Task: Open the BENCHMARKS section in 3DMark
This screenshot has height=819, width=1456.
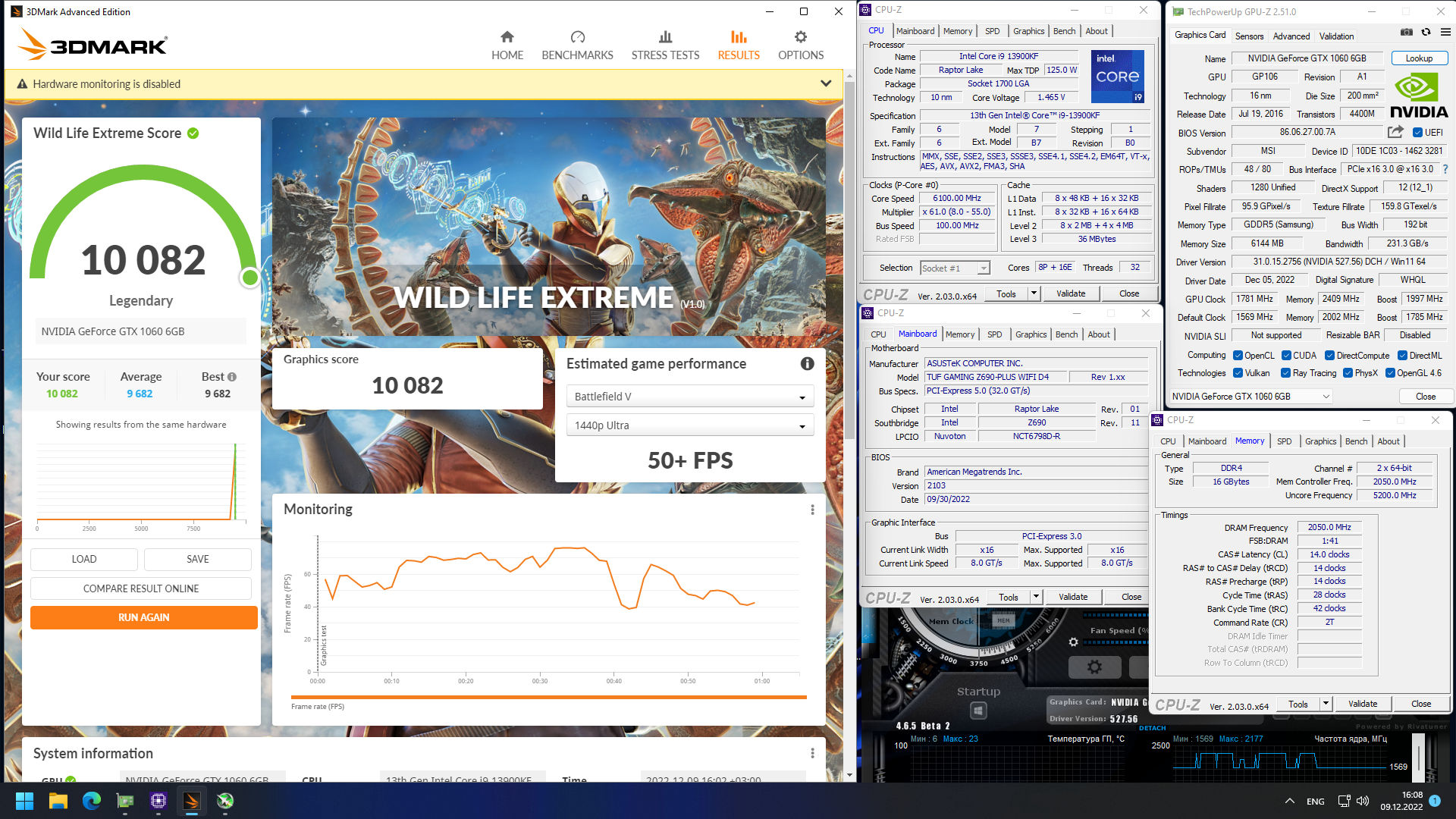Action: (x=577, y=45)
